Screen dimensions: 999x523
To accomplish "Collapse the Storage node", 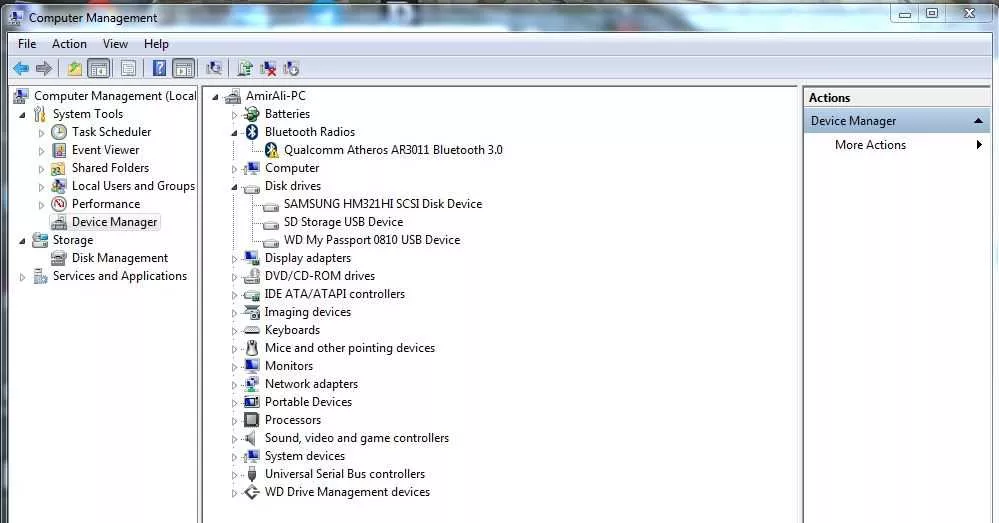I will click(x=22, y=241).
